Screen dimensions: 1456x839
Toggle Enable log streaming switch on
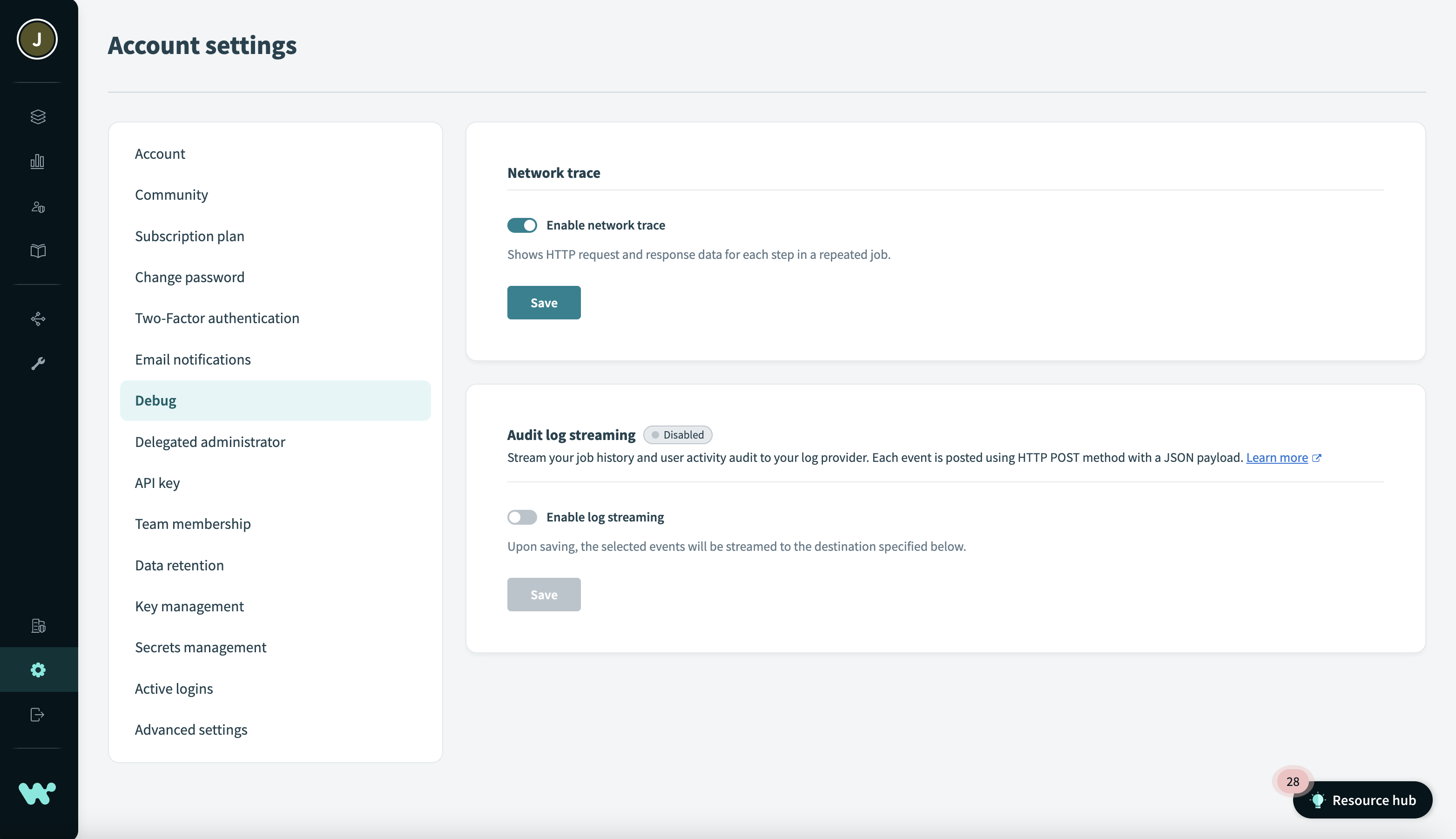click(521, 517)
